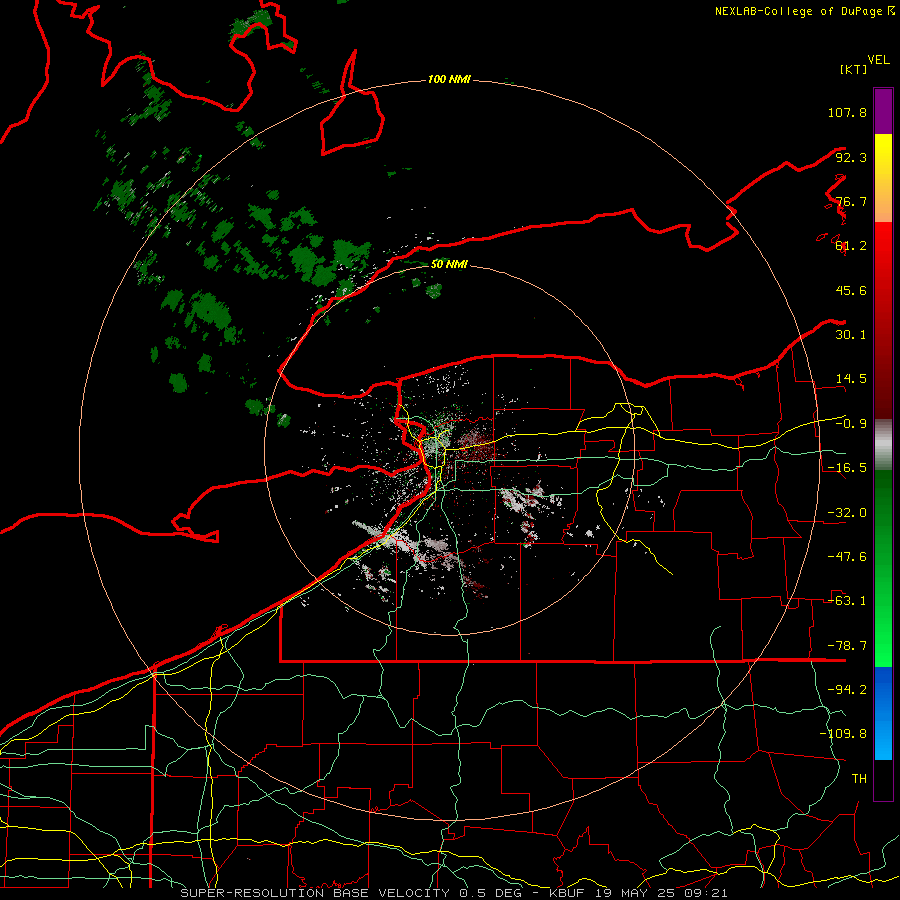The height and width of the screenshot is (900, 900).
Task: Click the 45.6 legend value
Action: click(851, 290)
